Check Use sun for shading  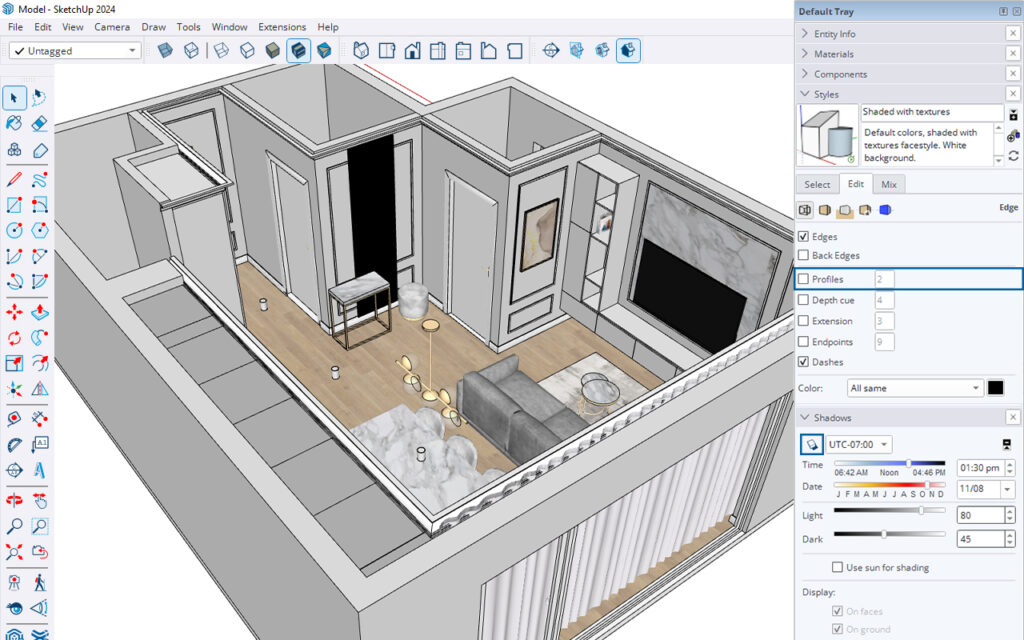click(x=838, y=567)
